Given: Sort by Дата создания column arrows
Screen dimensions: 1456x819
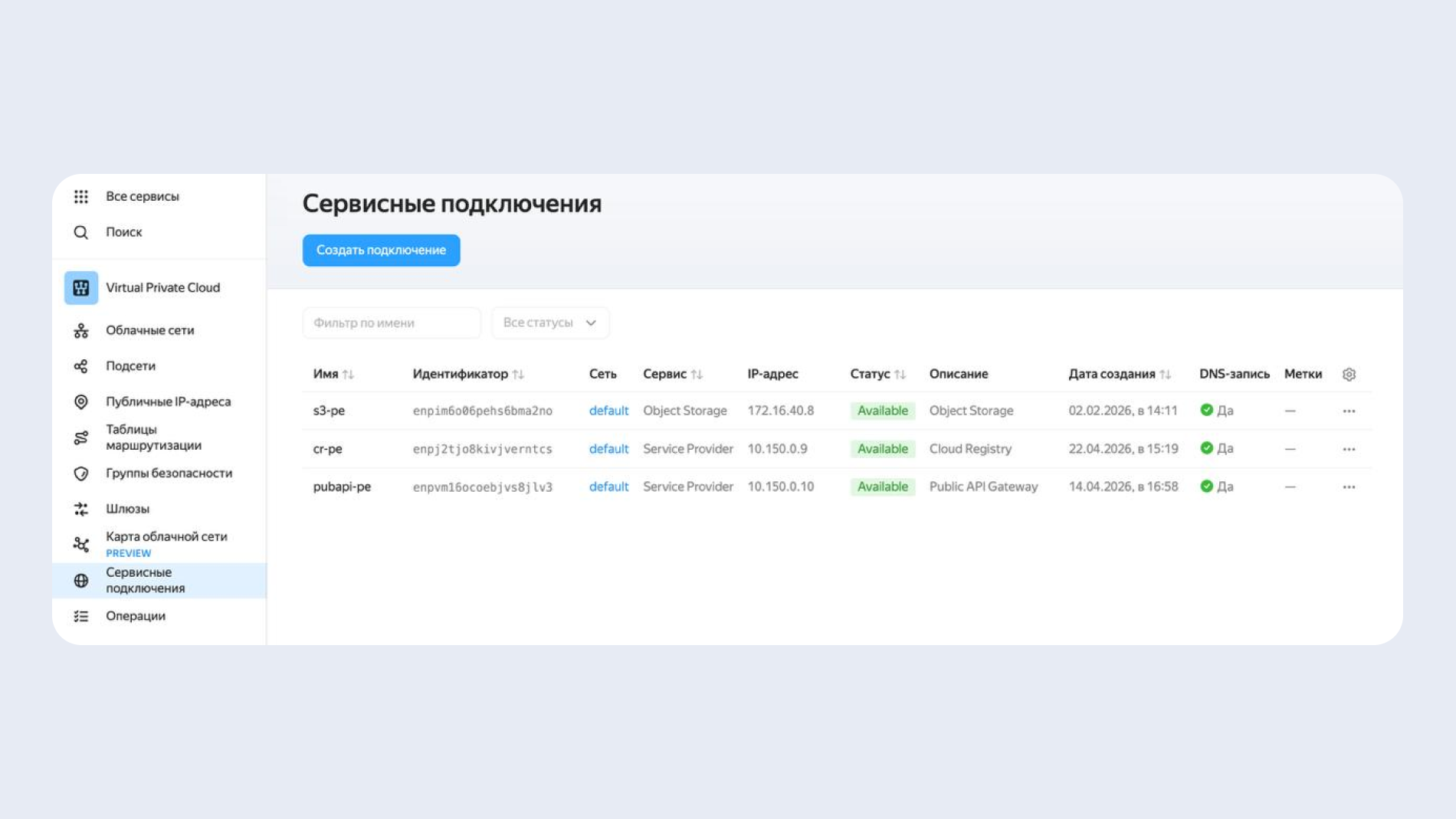Looking at the screenshot, I should point(1166,375).
